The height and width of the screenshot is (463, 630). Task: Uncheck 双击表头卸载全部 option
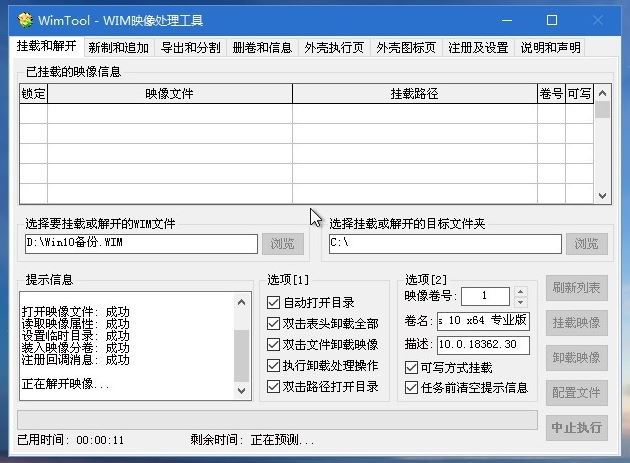(274, 324)
